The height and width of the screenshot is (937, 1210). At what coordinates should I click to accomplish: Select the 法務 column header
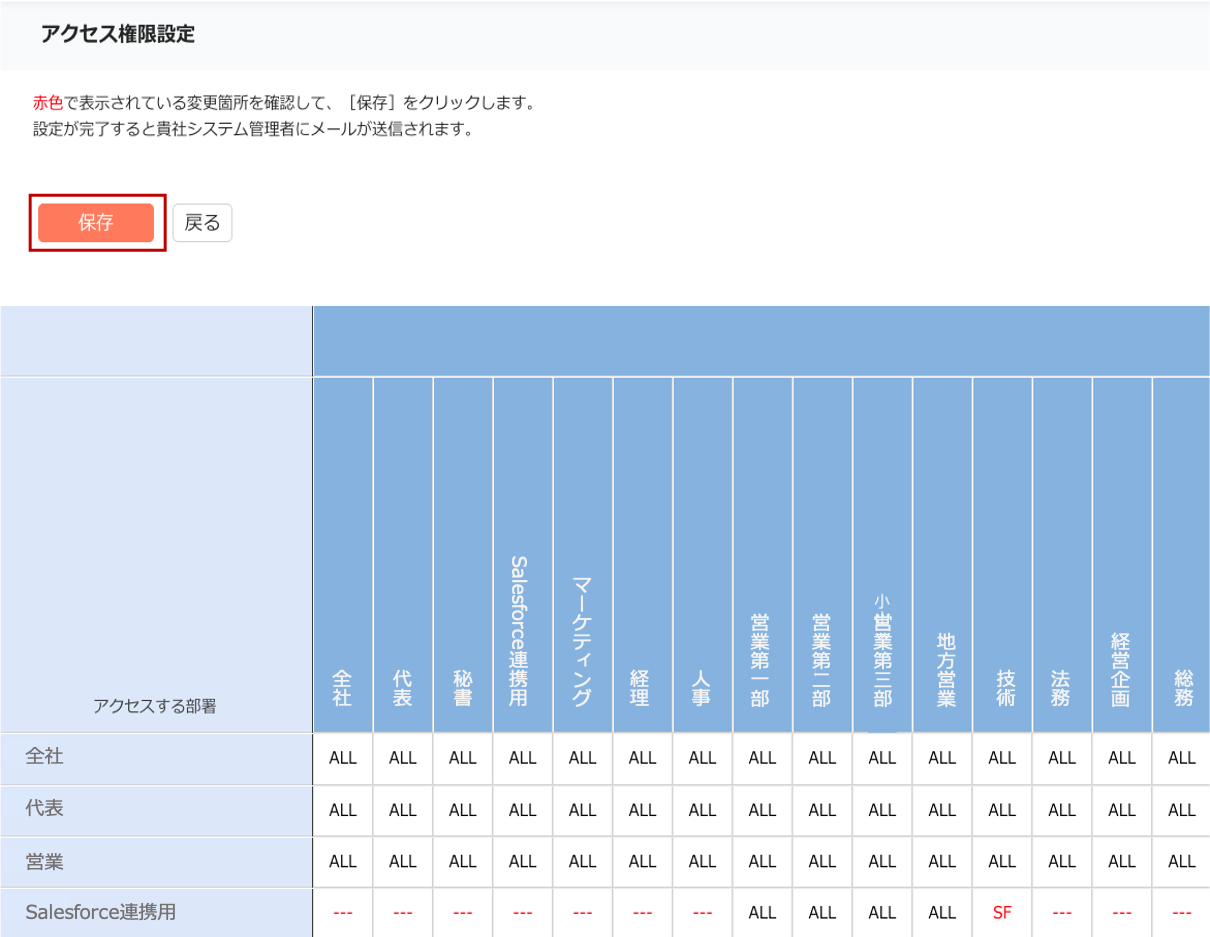coord(1063,555)
